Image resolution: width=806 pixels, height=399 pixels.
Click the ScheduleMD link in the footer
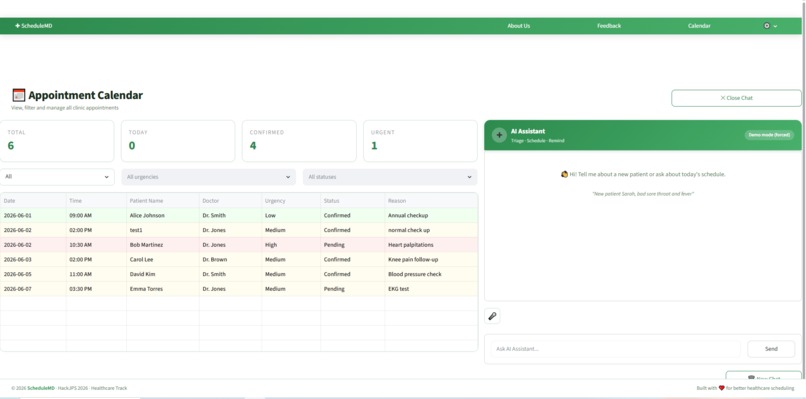pos(41,388)
